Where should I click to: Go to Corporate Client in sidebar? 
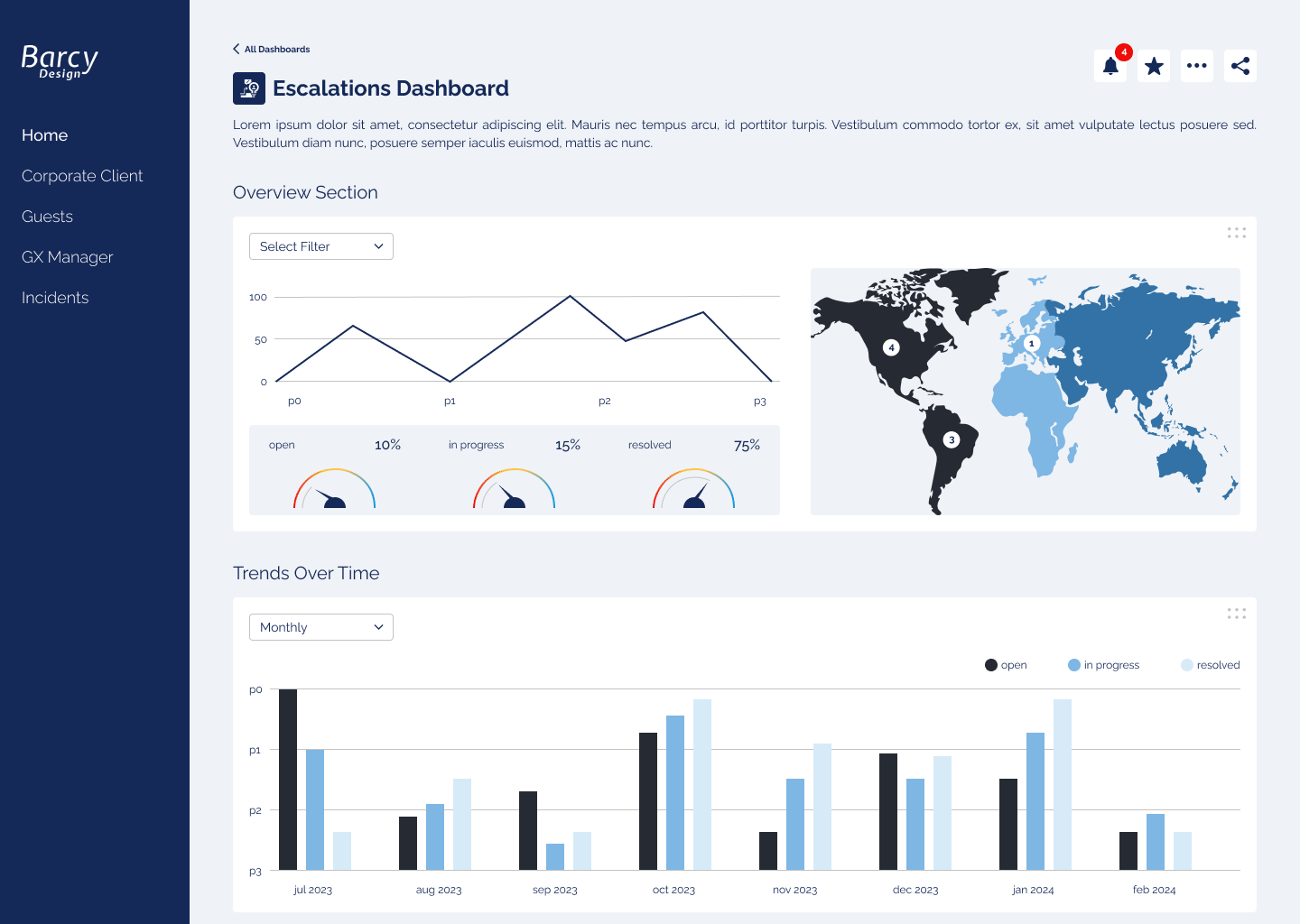(82, 176)
